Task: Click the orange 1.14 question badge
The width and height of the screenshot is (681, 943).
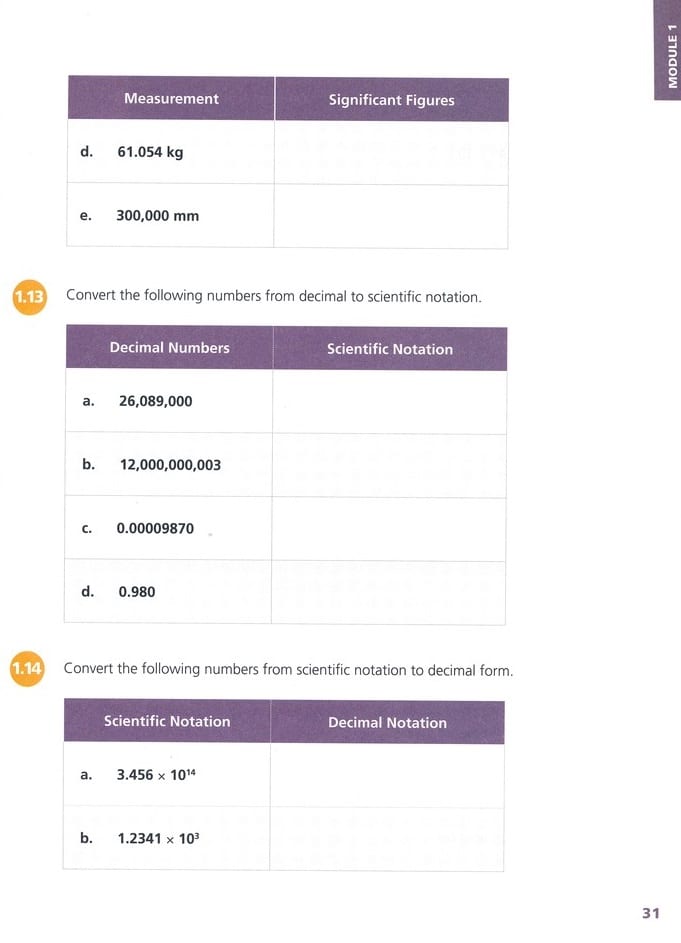Action: pyautogui.click(x=27, y=669)
